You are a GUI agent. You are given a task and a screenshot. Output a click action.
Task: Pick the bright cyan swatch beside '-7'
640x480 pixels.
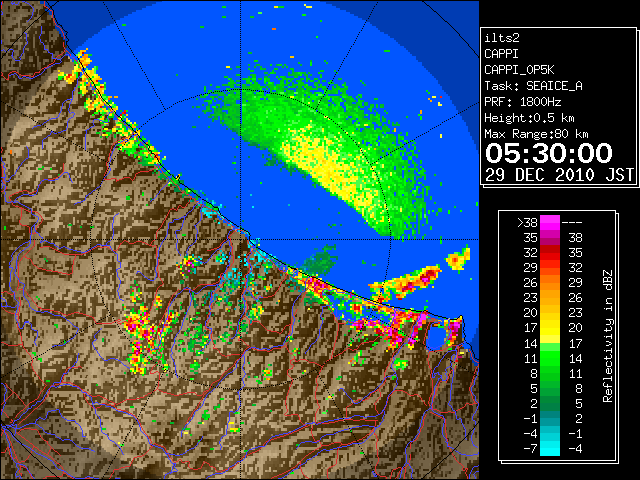pyautogui.click(x=550, y=448)
